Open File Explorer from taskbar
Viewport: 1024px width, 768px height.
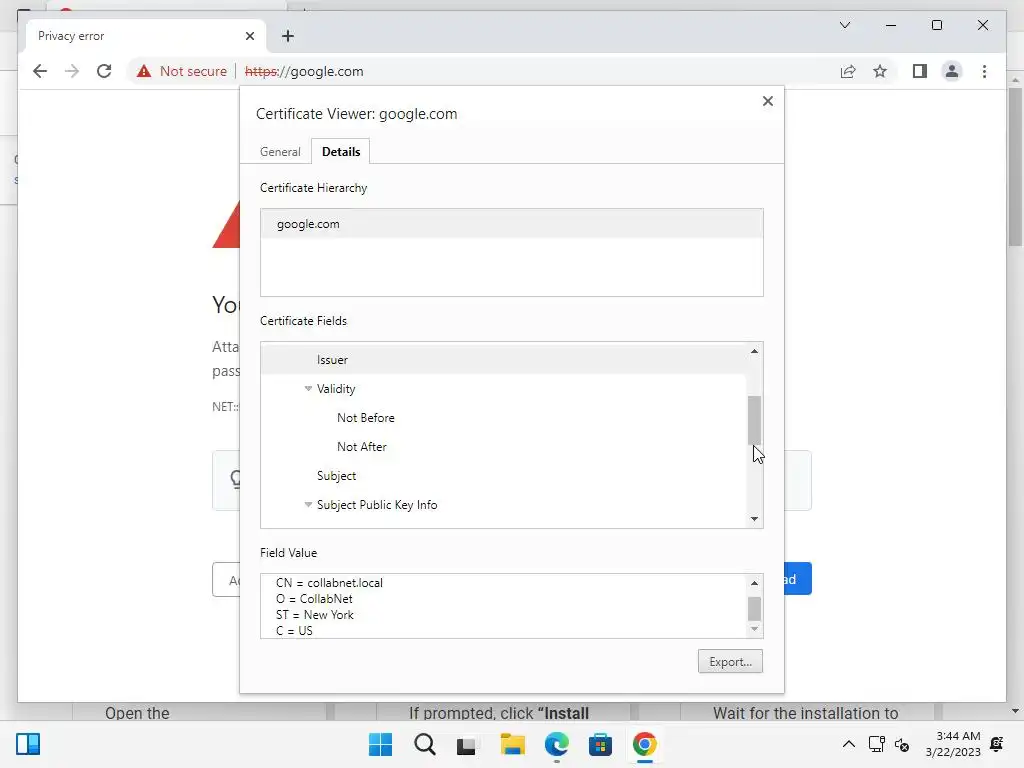click(x=513, y=744)
